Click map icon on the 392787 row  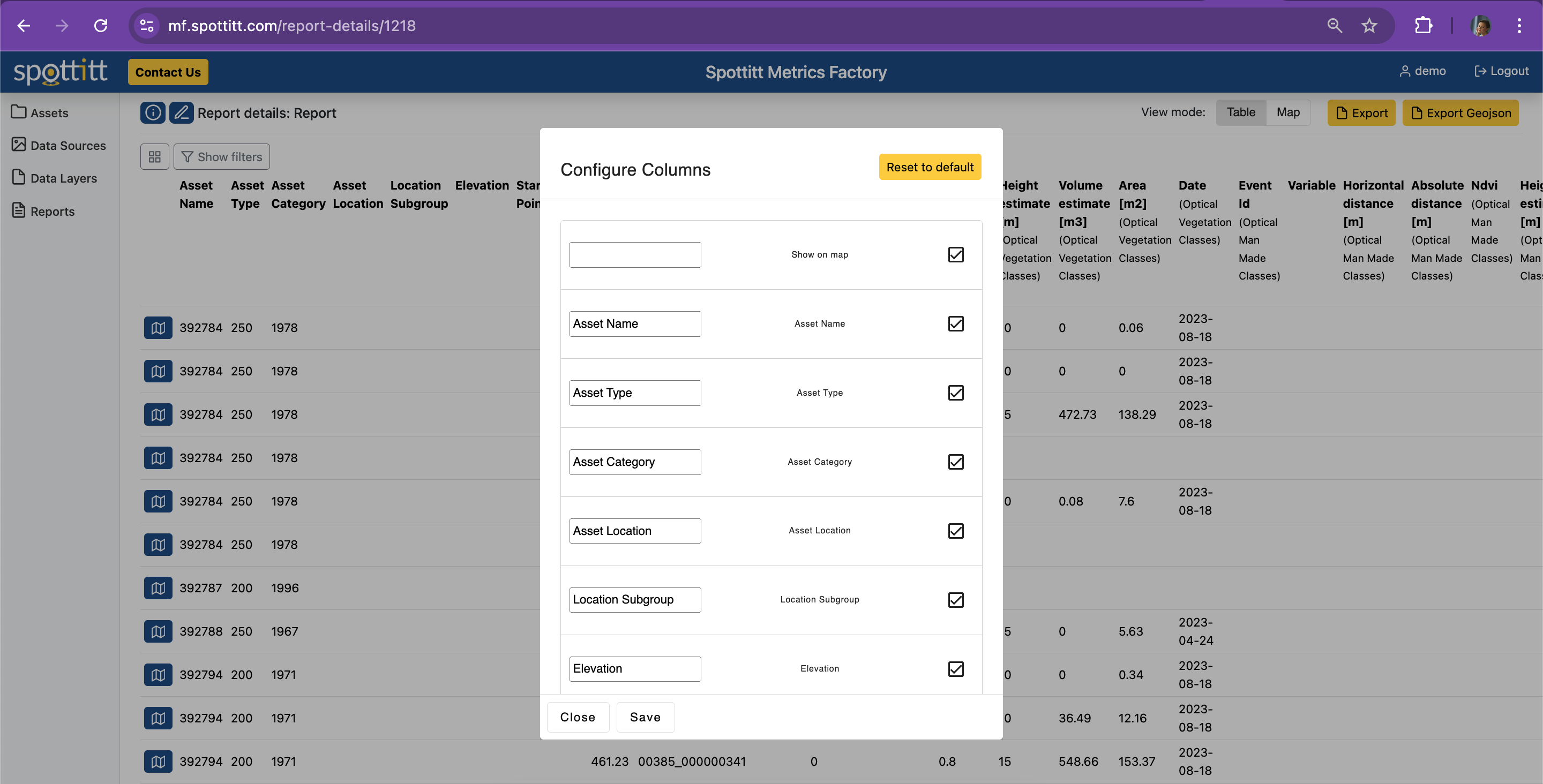pyautogui.click(x=158, y=588)
